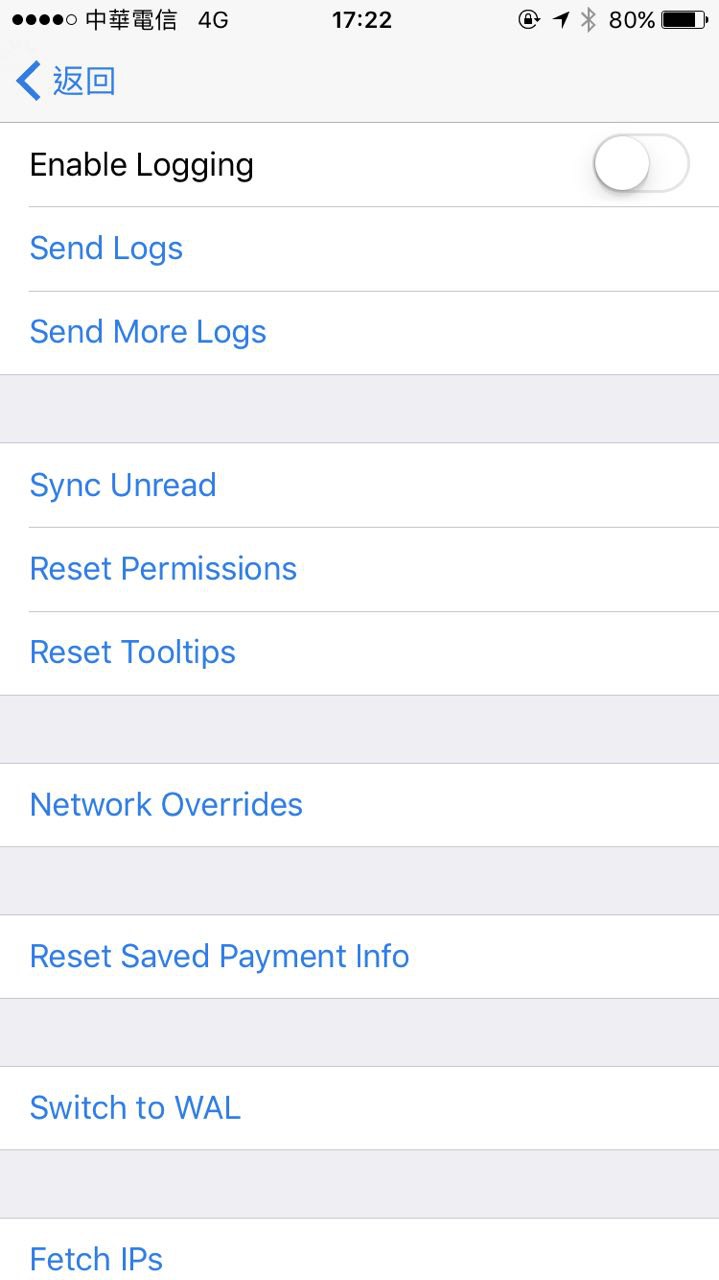Tap the location arrow status icon

tap(561, 20)
